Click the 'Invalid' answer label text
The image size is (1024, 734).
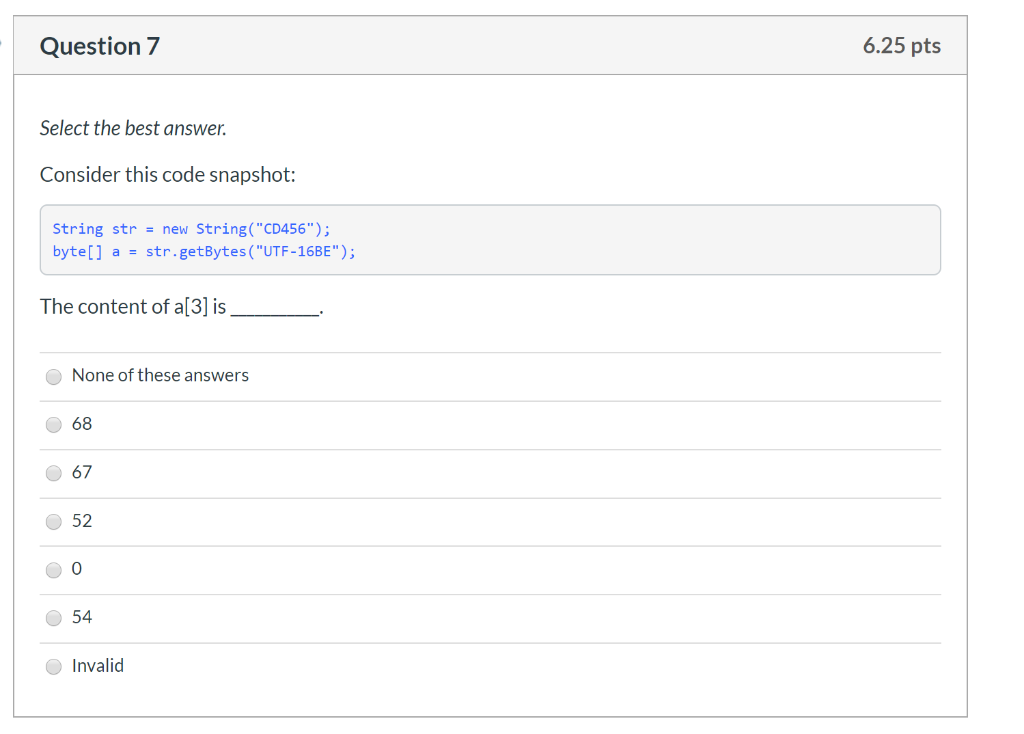point(98,666)
